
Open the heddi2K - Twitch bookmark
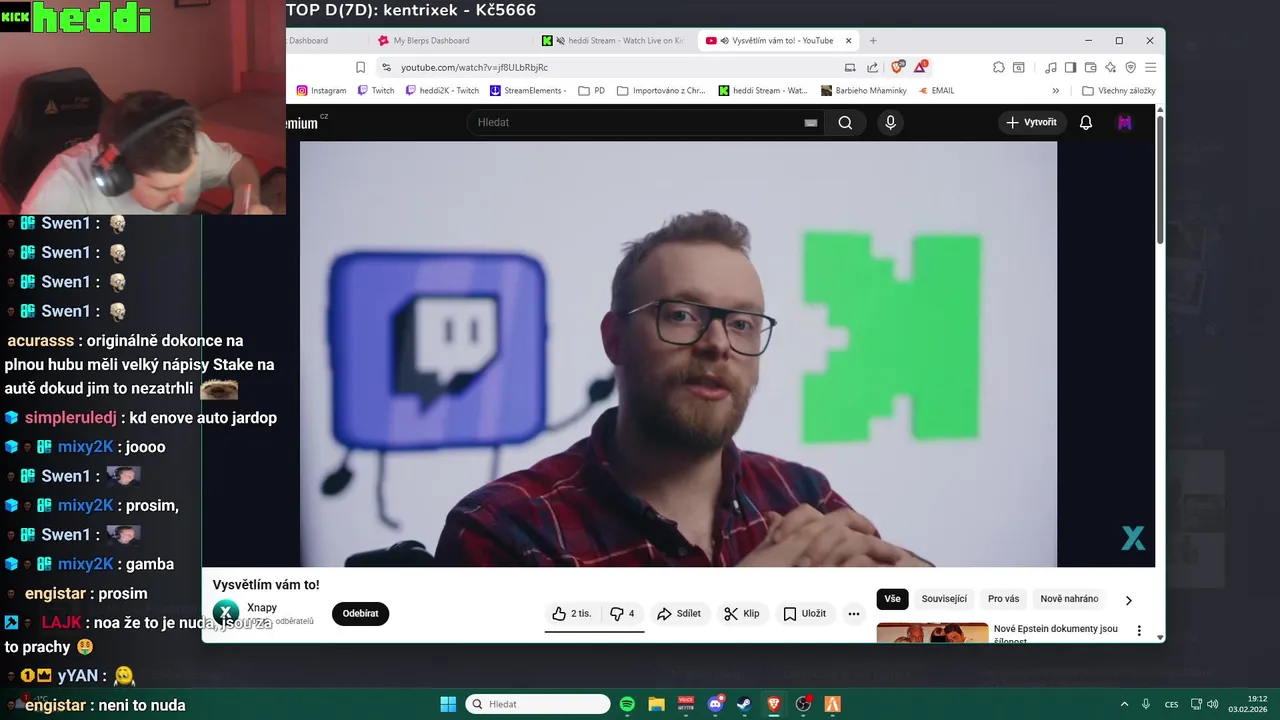pyautogui.click(x=442, y=90)
